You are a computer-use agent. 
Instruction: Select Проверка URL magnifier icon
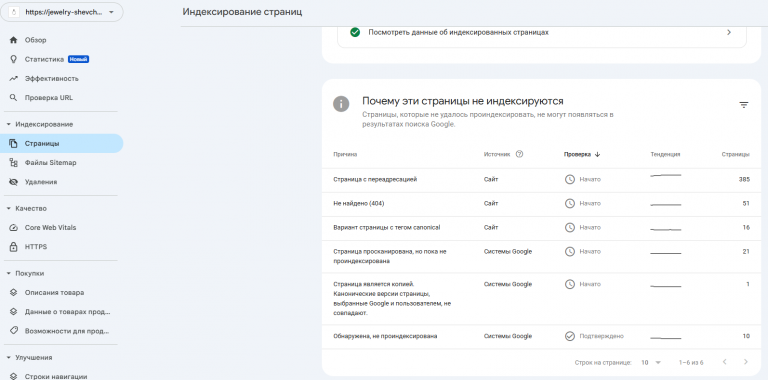point(14,98)
